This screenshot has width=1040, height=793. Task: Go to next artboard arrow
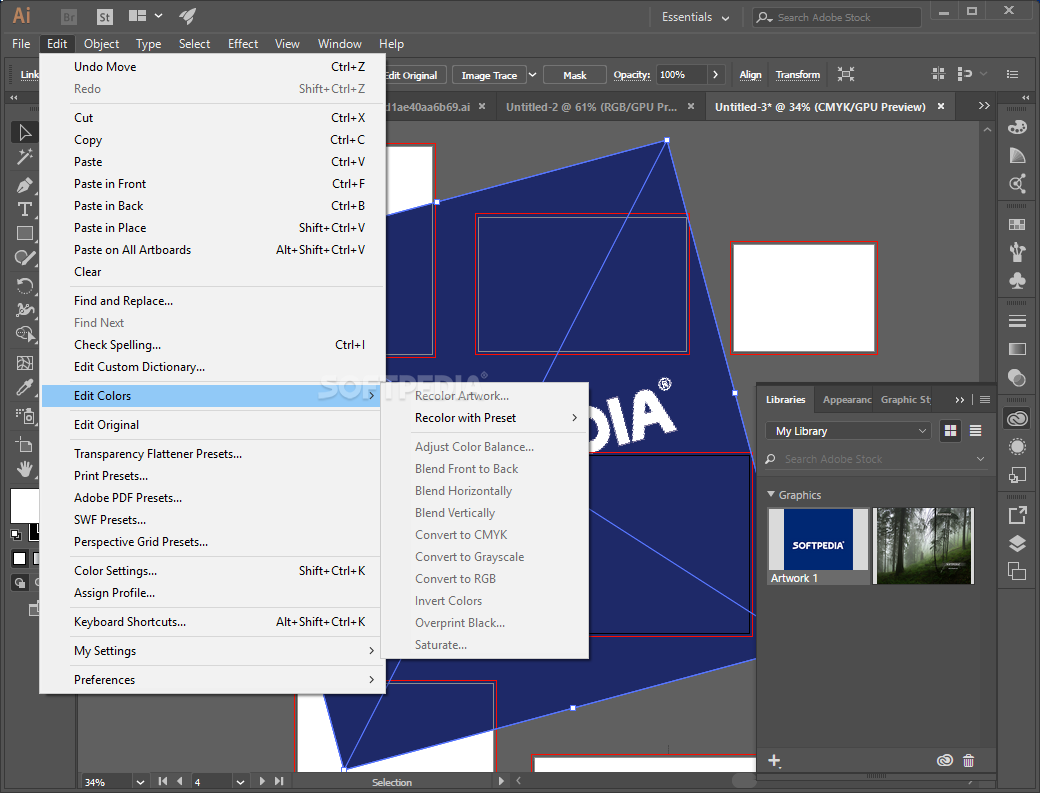[x=262, y=782]
